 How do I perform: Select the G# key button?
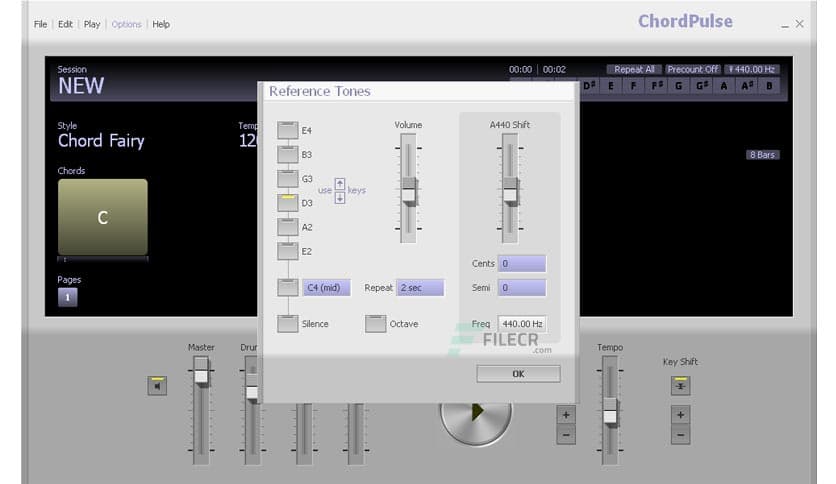pyautogui.click(x=702, y=85)
